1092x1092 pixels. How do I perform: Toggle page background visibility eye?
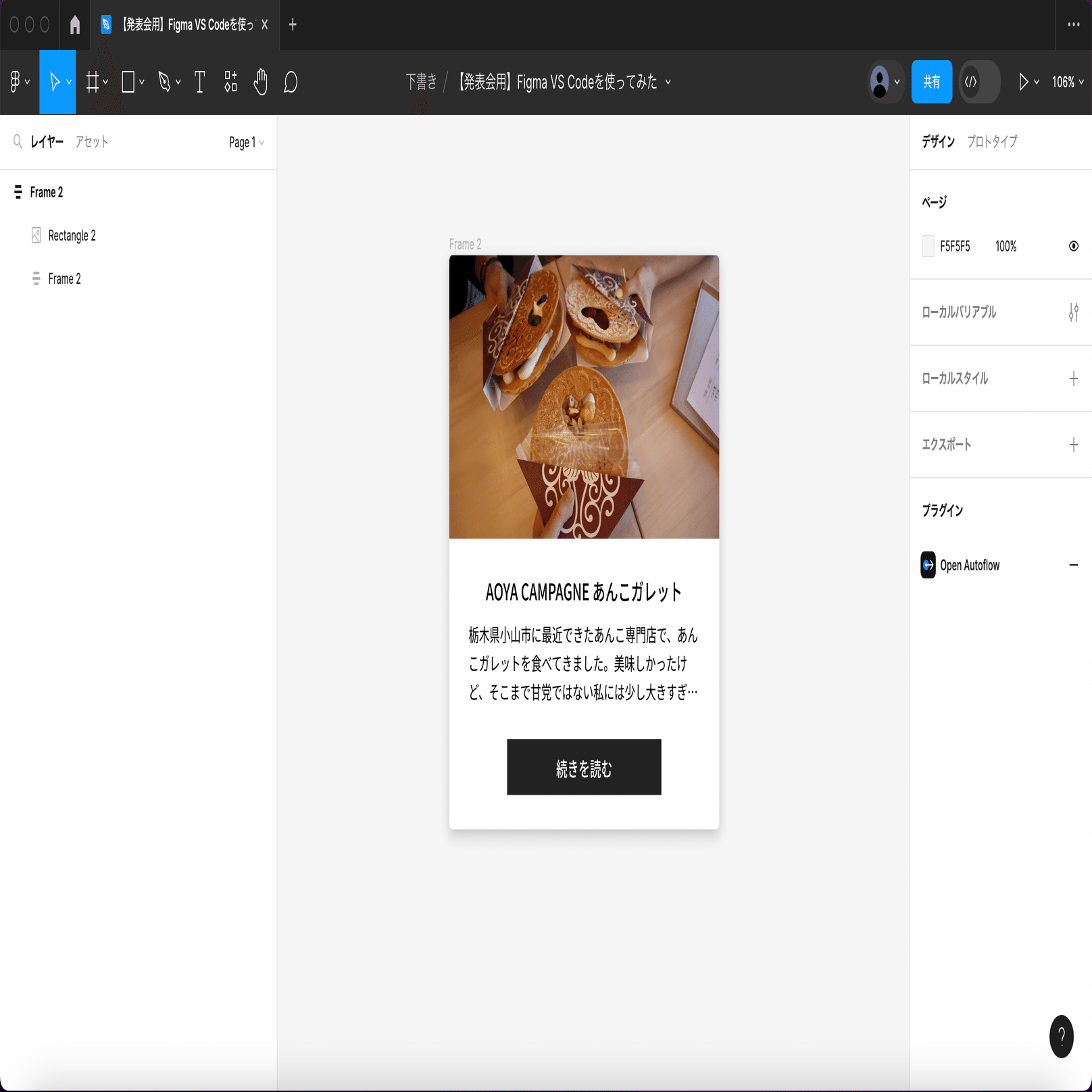tap(1074, 246)
